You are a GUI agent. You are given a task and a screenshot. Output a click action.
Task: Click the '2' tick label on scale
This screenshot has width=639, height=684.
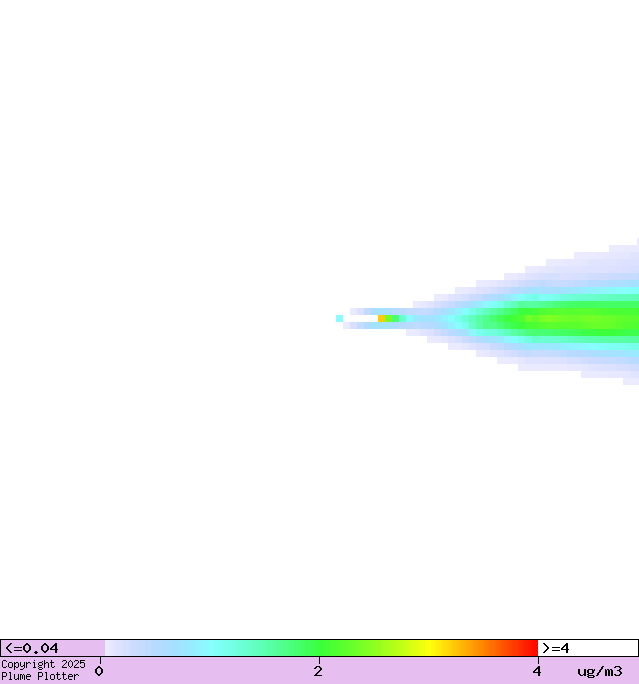[318, 671]
